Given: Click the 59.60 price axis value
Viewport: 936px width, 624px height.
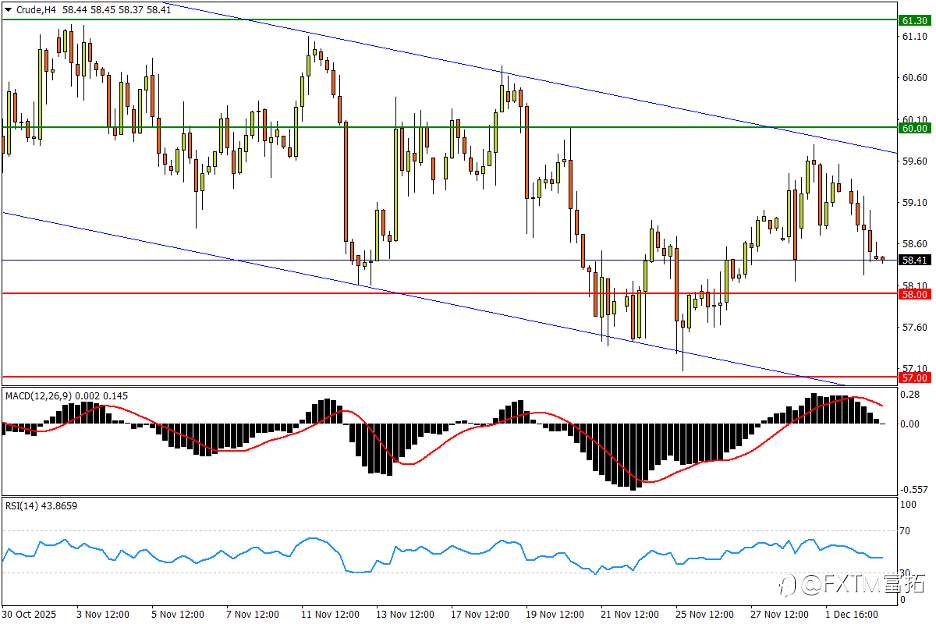Looking at the screenshot, I should coord(915,161).
